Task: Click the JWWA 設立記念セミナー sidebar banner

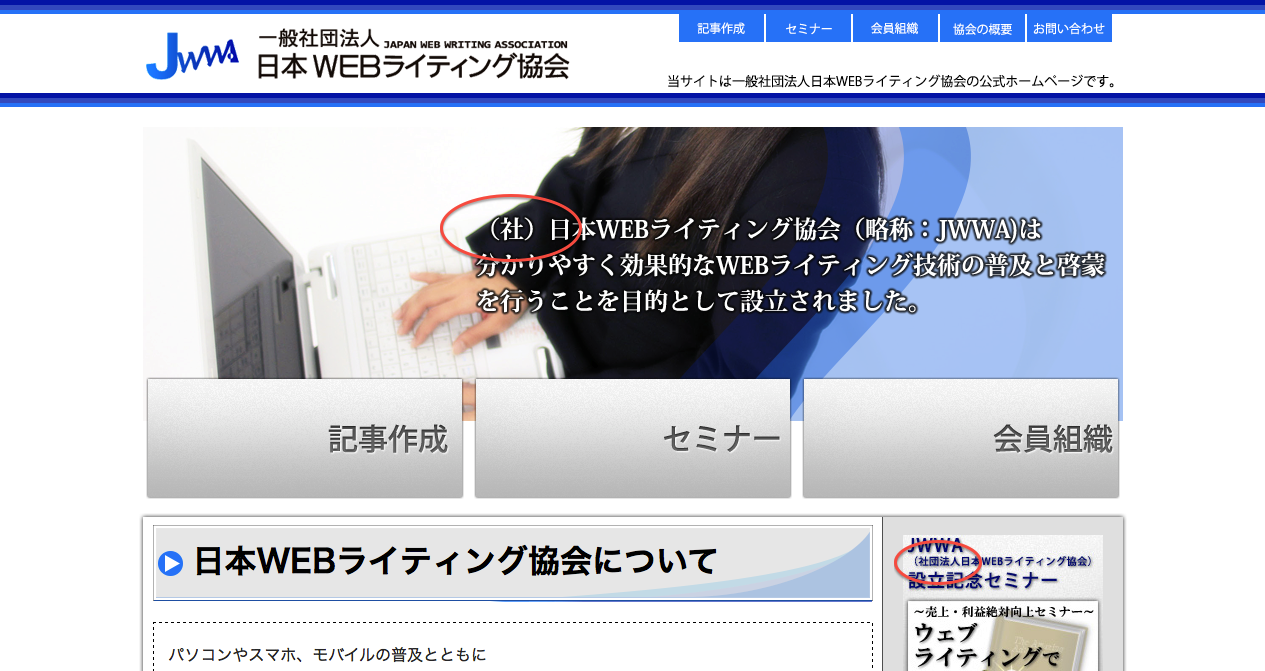Action: (x=1002, y=564)
